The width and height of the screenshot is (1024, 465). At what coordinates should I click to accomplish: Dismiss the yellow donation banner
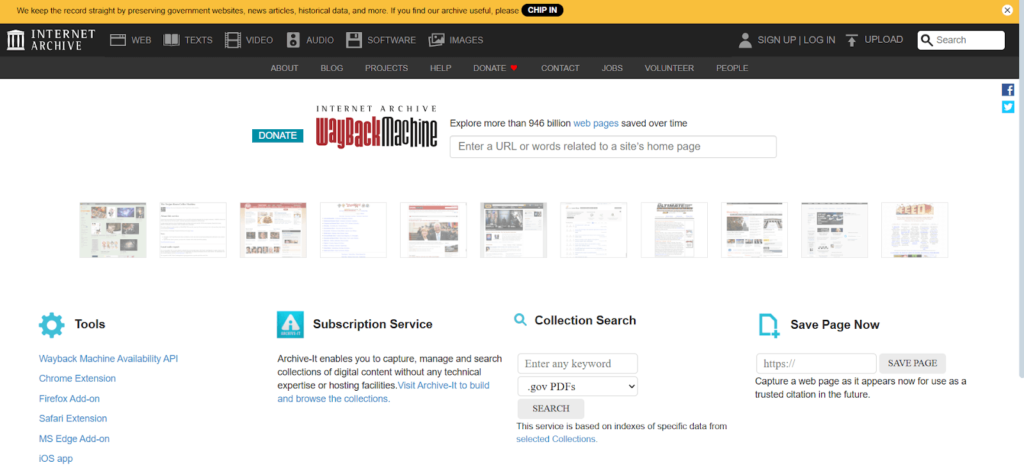(1007, 10)
